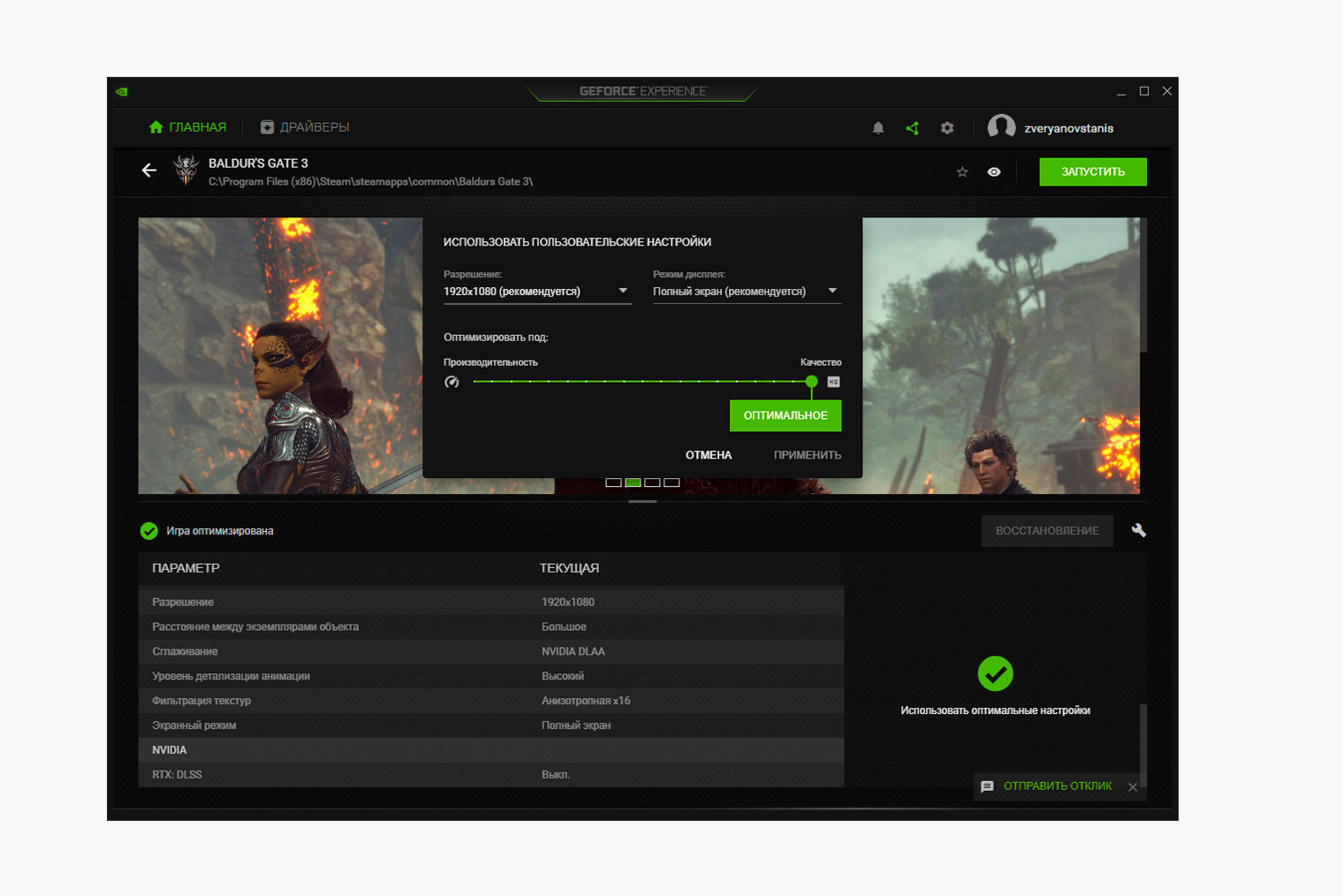Click the large green optimal settings checkmark
The height and width of the screenshot is (896, 1343).
click(996, 674)
